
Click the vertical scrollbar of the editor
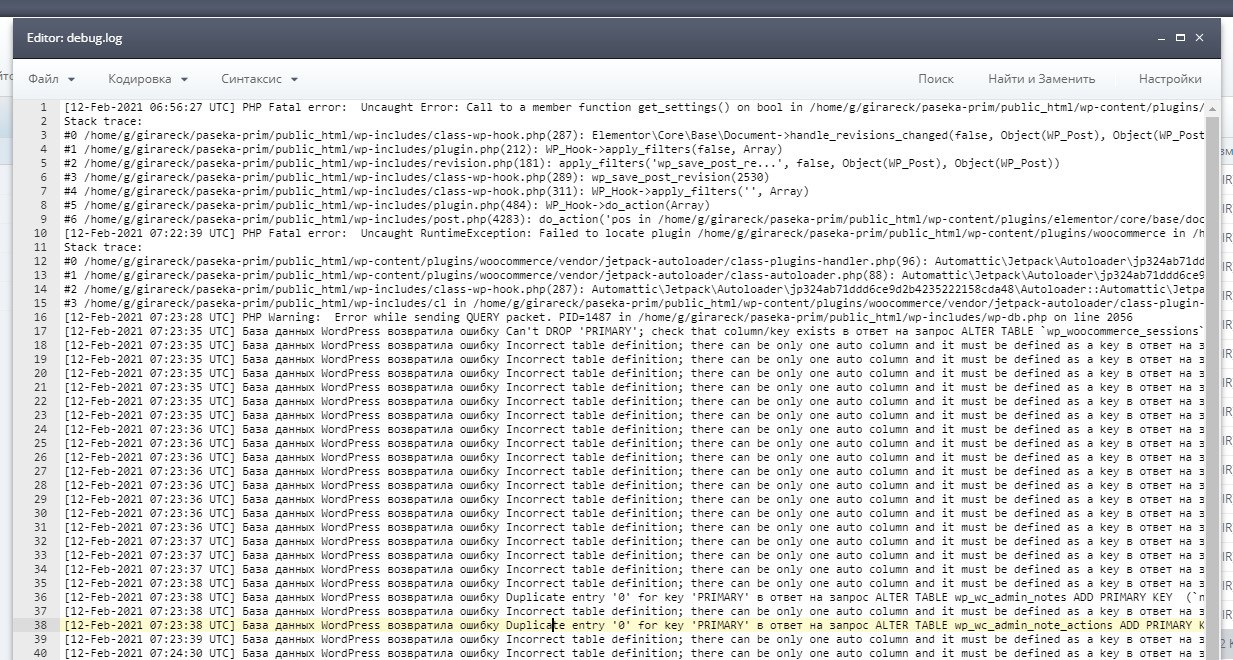1213,380
